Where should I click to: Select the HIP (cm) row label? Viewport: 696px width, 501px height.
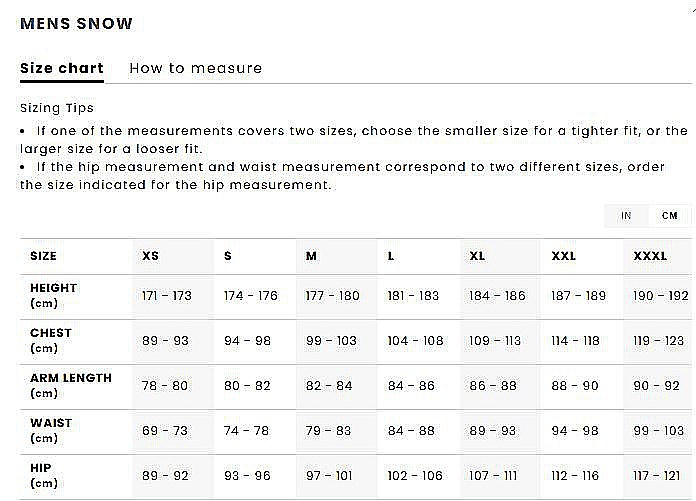click(44, 475)
